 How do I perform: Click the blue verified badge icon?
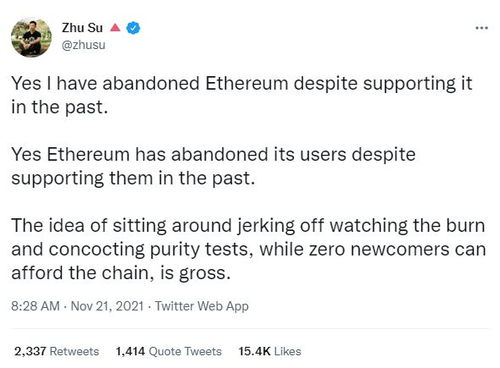(133, 28)
